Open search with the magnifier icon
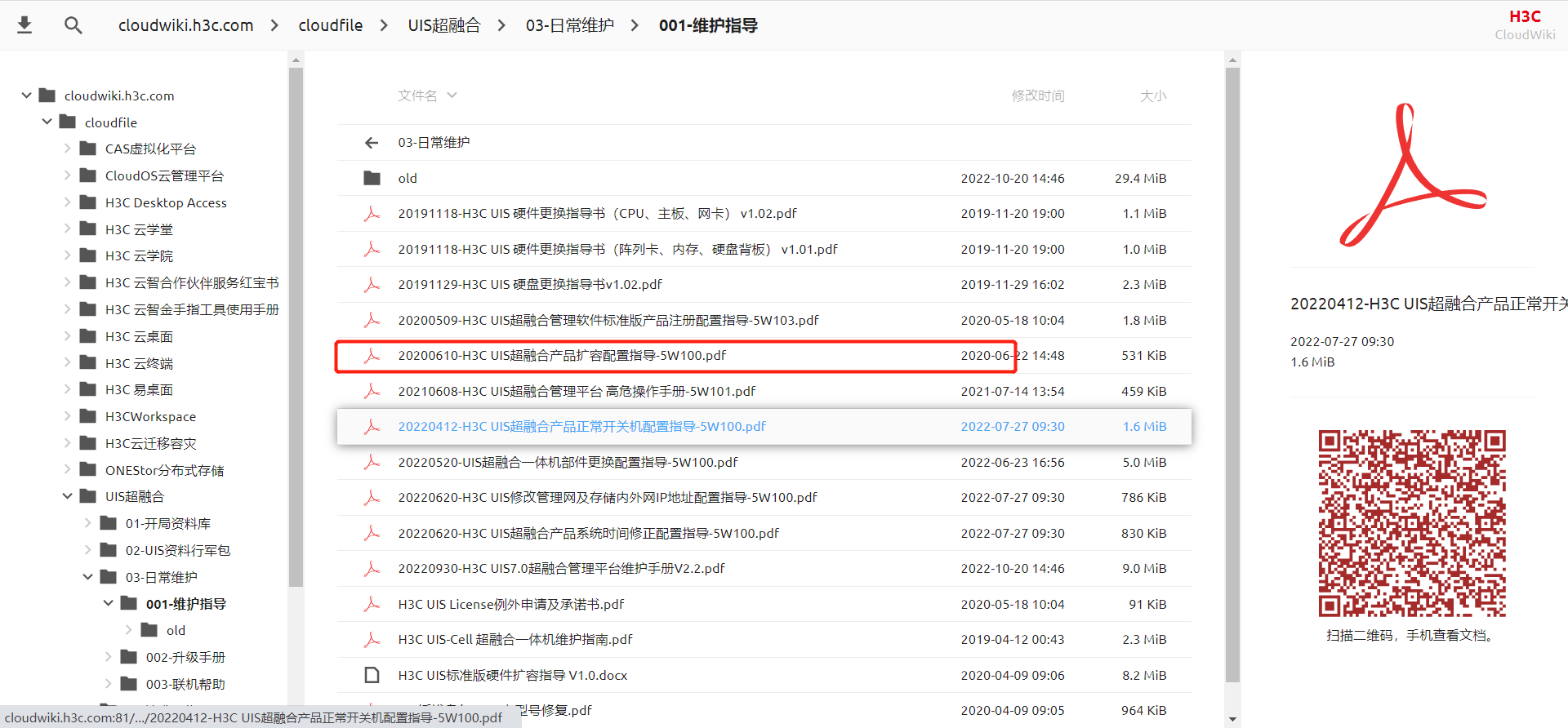The width and height of the screenshot is (1568, 728). pos(73,25)
